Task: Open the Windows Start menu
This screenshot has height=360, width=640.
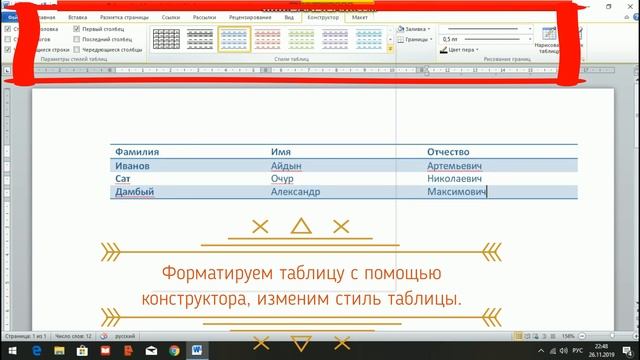Action: point(12,351)
